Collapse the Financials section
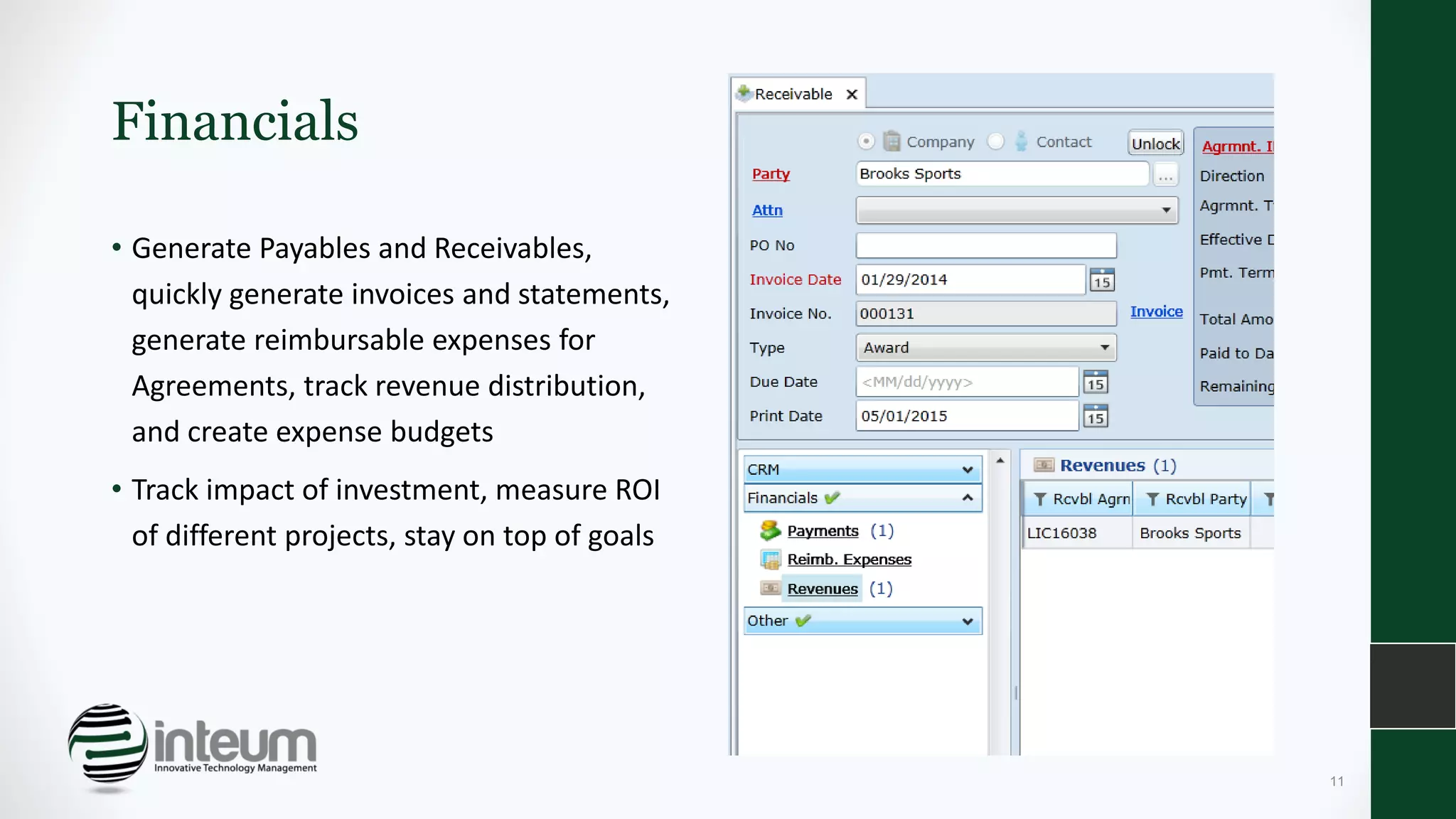This screenshot has height=819, width=1456. click(x=863, y=498)
